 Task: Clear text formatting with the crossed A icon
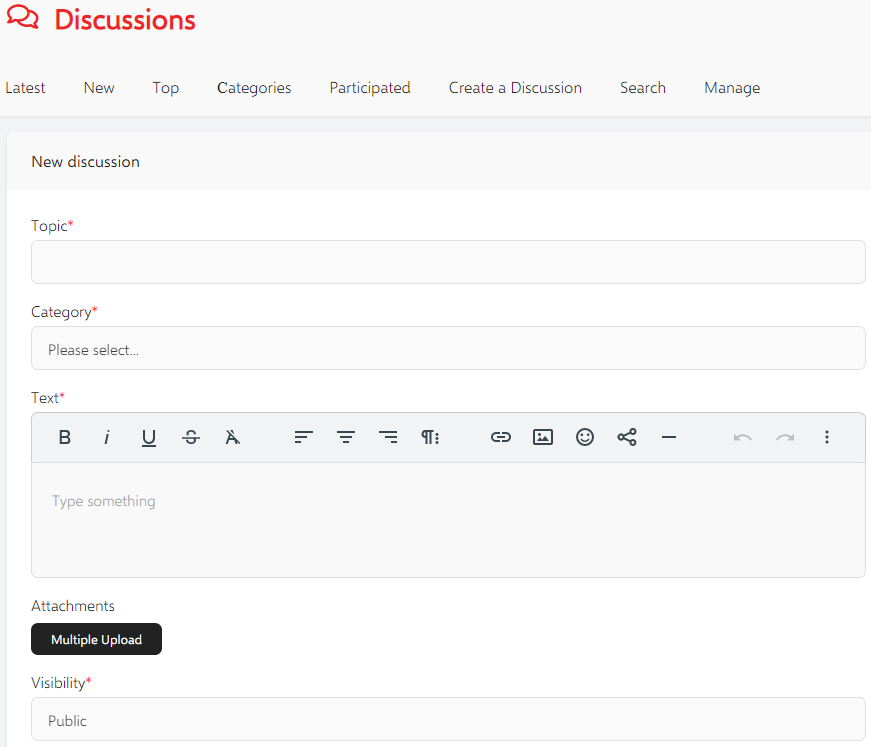(233, 437)
